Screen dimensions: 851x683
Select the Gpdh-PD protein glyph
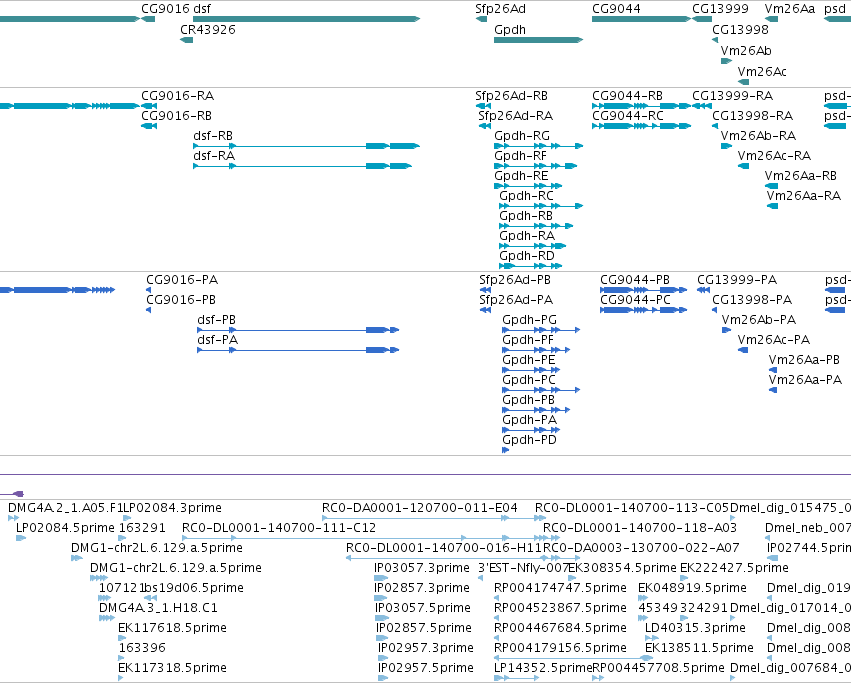505,450
